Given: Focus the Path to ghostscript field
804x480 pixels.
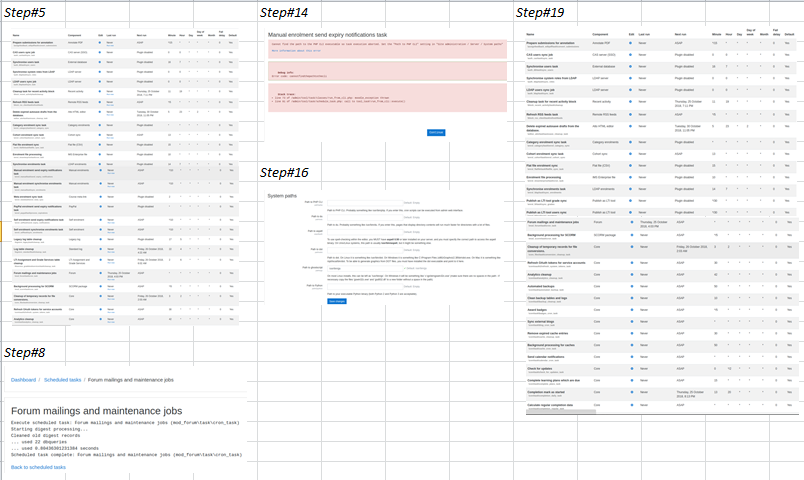Looking at the screenshot, I should 365,268.
